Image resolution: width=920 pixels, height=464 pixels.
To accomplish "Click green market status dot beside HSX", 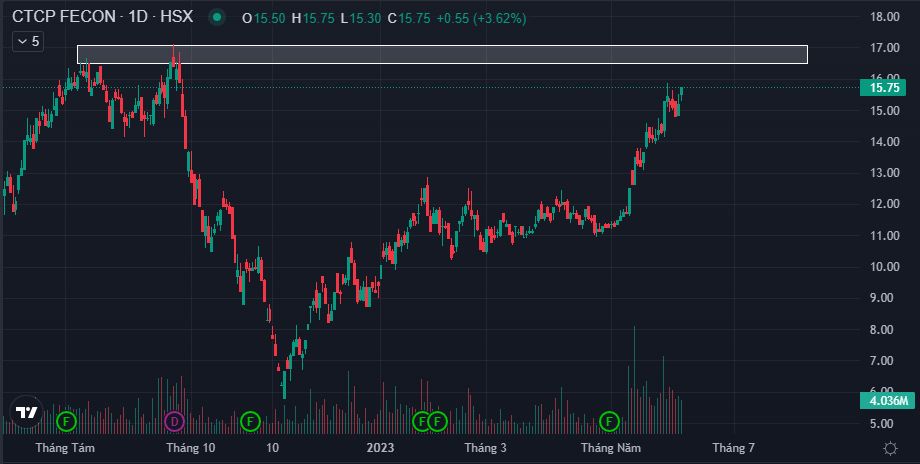I will pyautogui.click(x=217, y=18).
